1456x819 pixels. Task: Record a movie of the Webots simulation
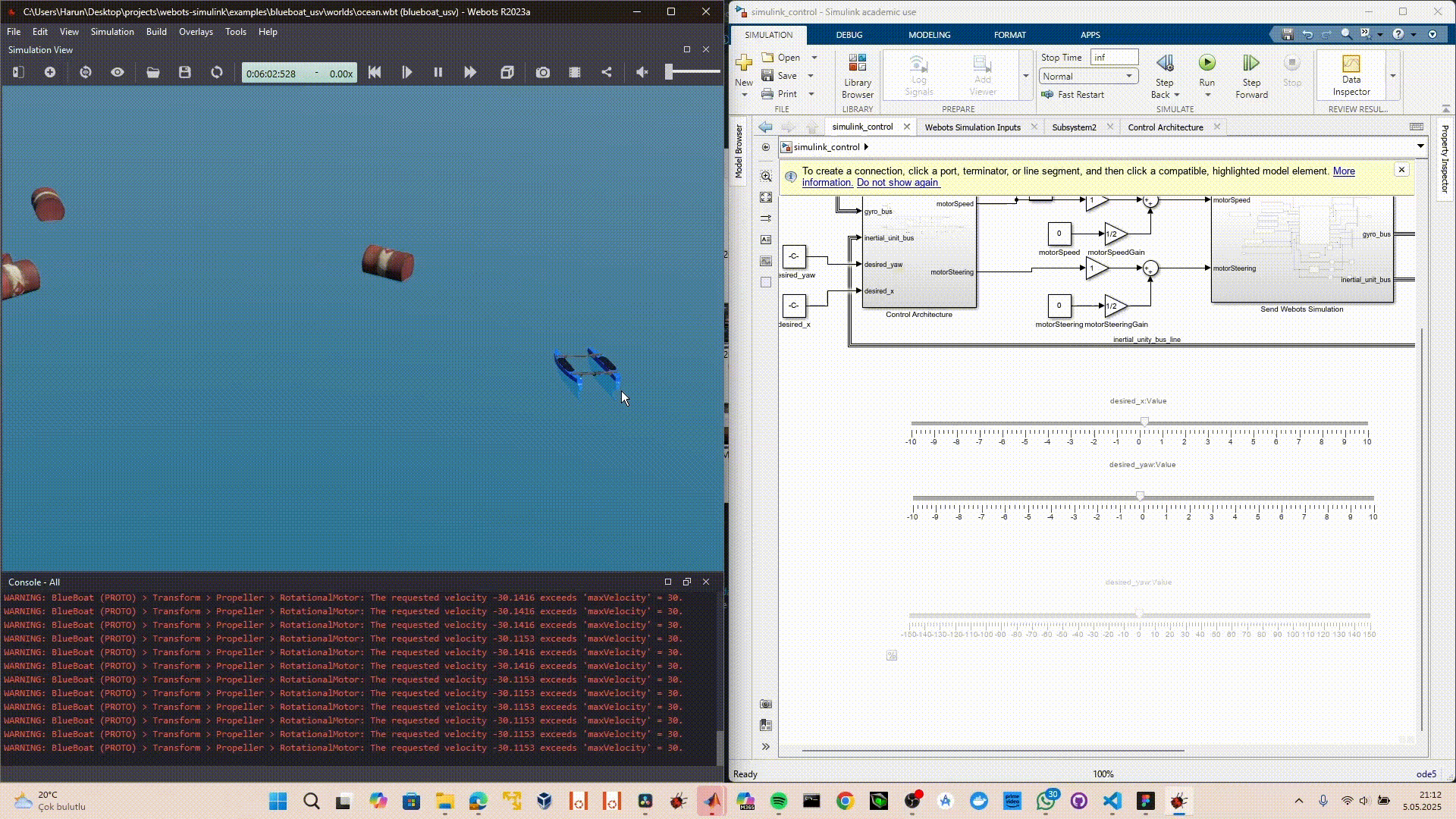click(x=575, y=72)
